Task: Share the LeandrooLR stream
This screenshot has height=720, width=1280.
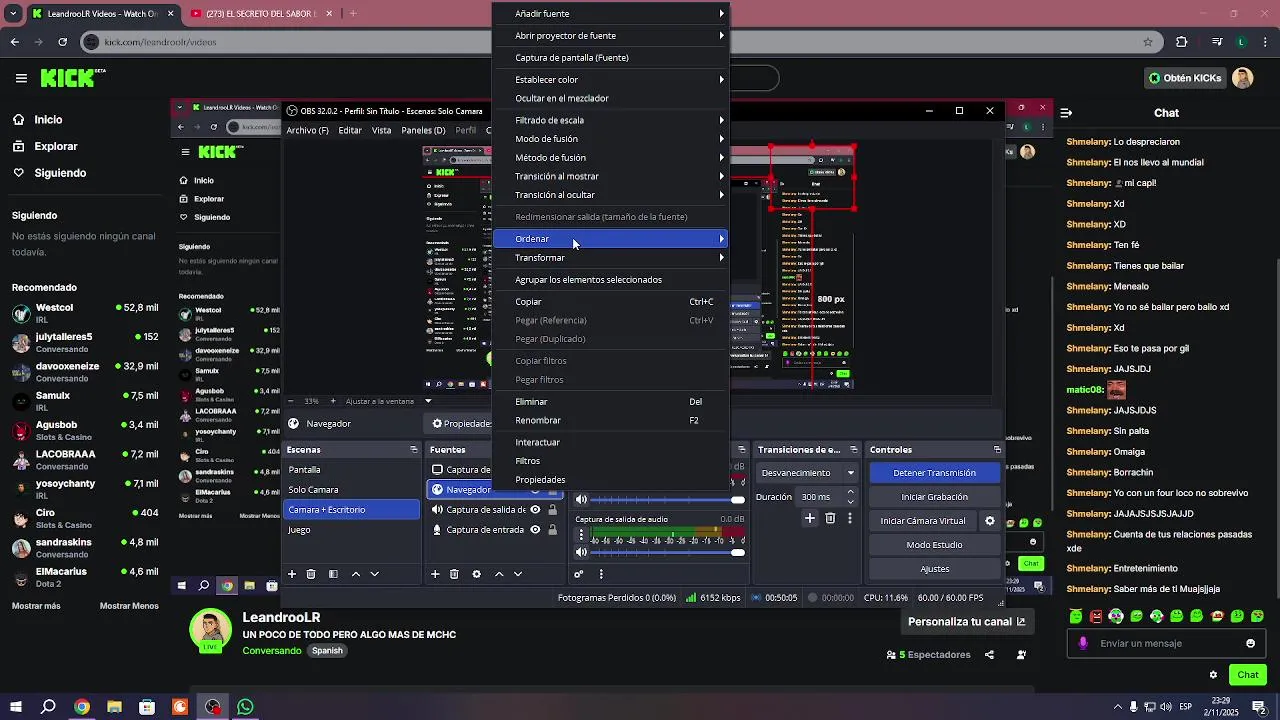Action: [989, 655]
